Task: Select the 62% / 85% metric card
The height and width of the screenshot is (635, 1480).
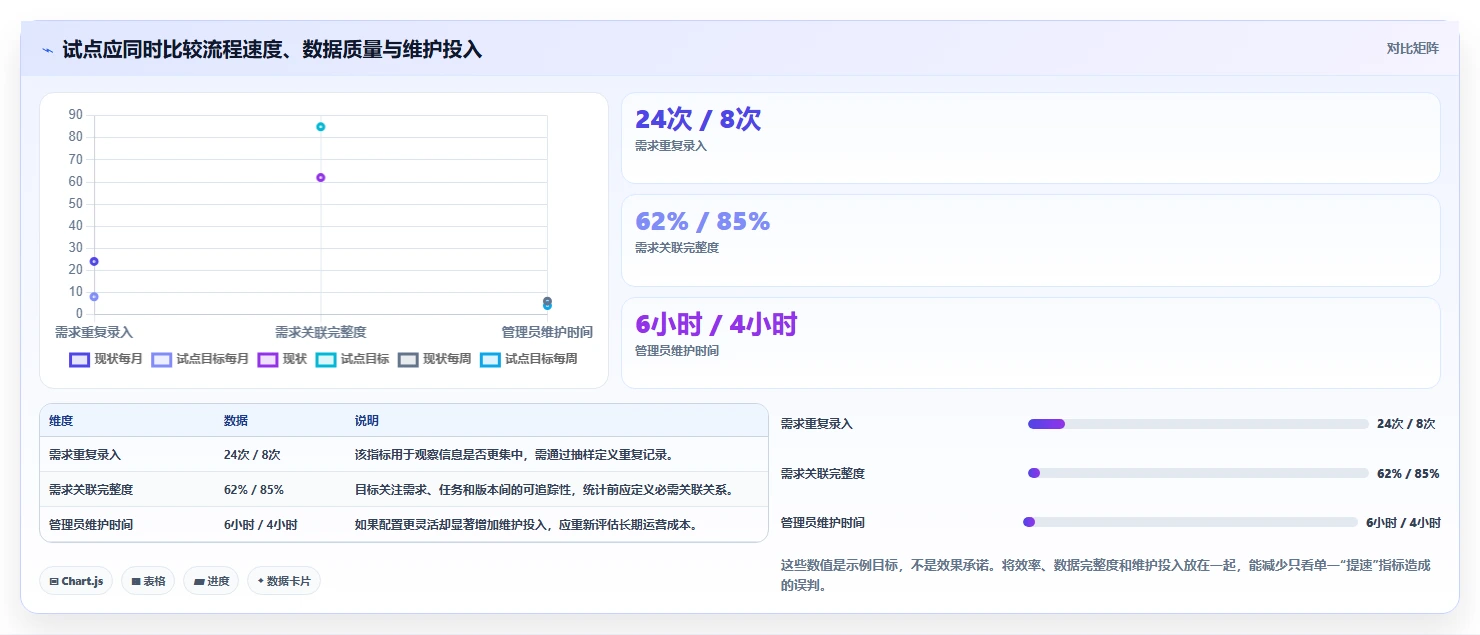Action: coord(1031,240)
